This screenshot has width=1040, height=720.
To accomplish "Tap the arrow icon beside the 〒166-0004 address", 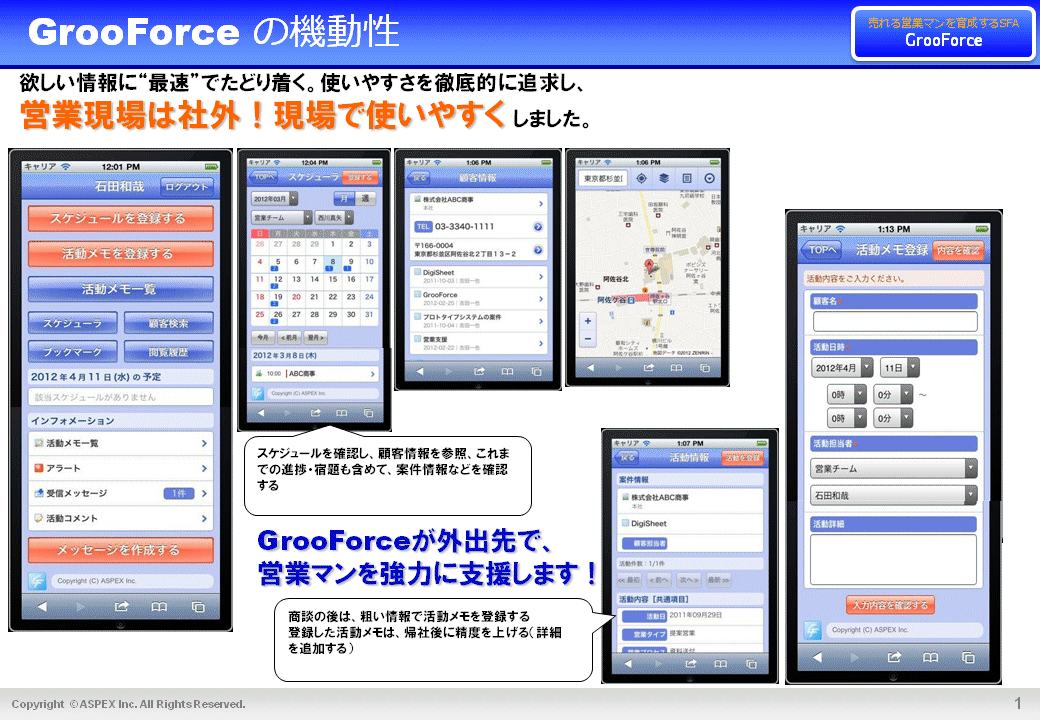I will click(x=538, y=250).
